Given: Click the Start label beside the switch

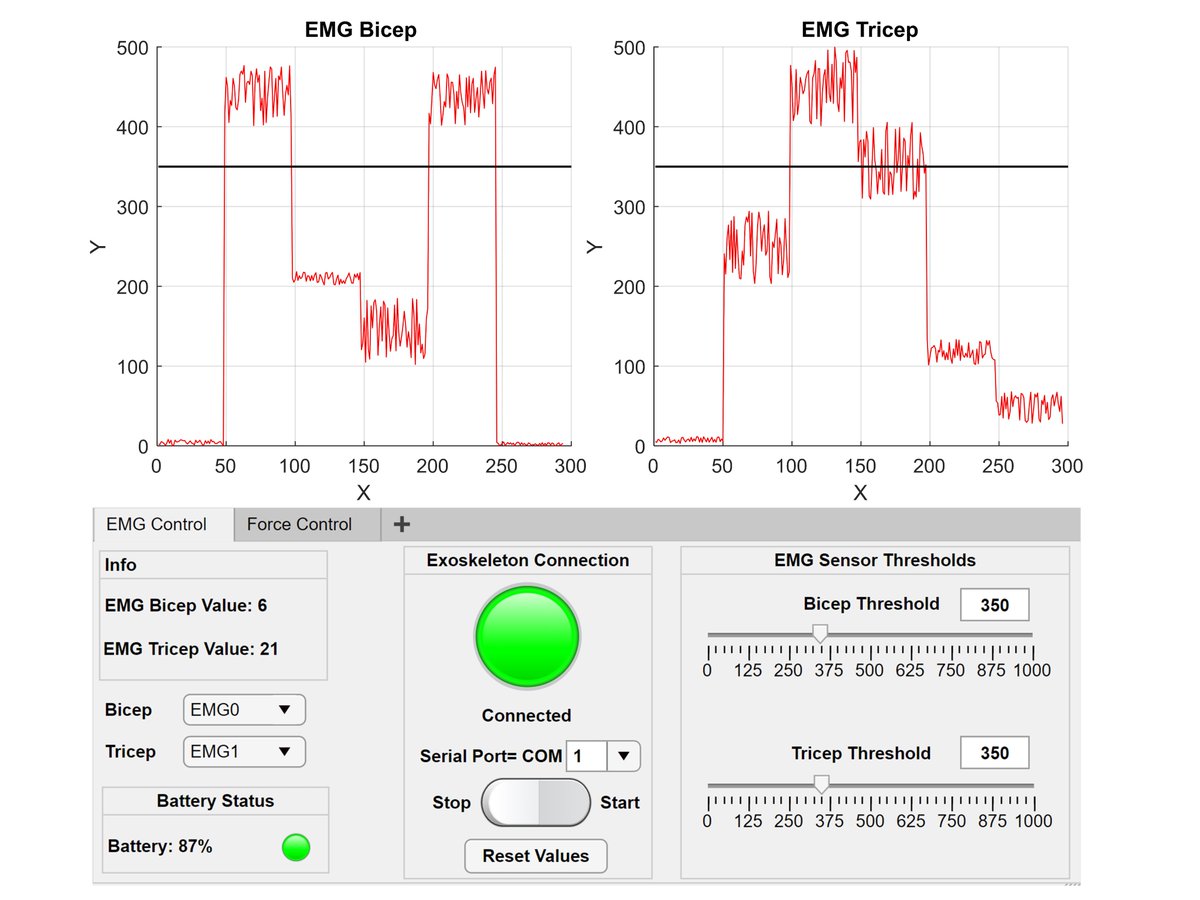Looking at the screenshot, I should click(x=620, y=802).
